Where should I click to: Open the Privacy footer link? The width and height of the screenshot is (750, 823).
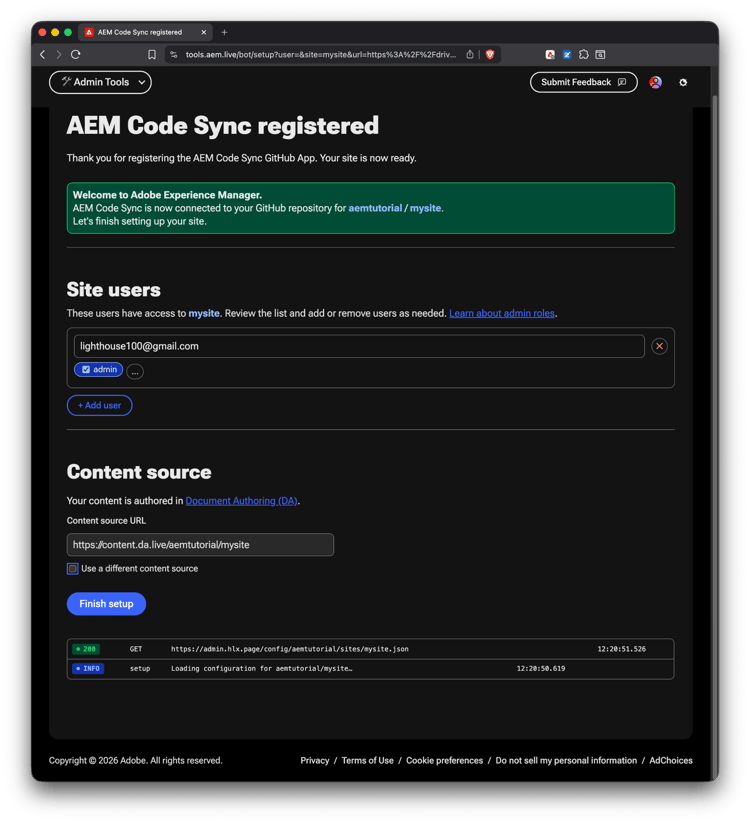314,761
